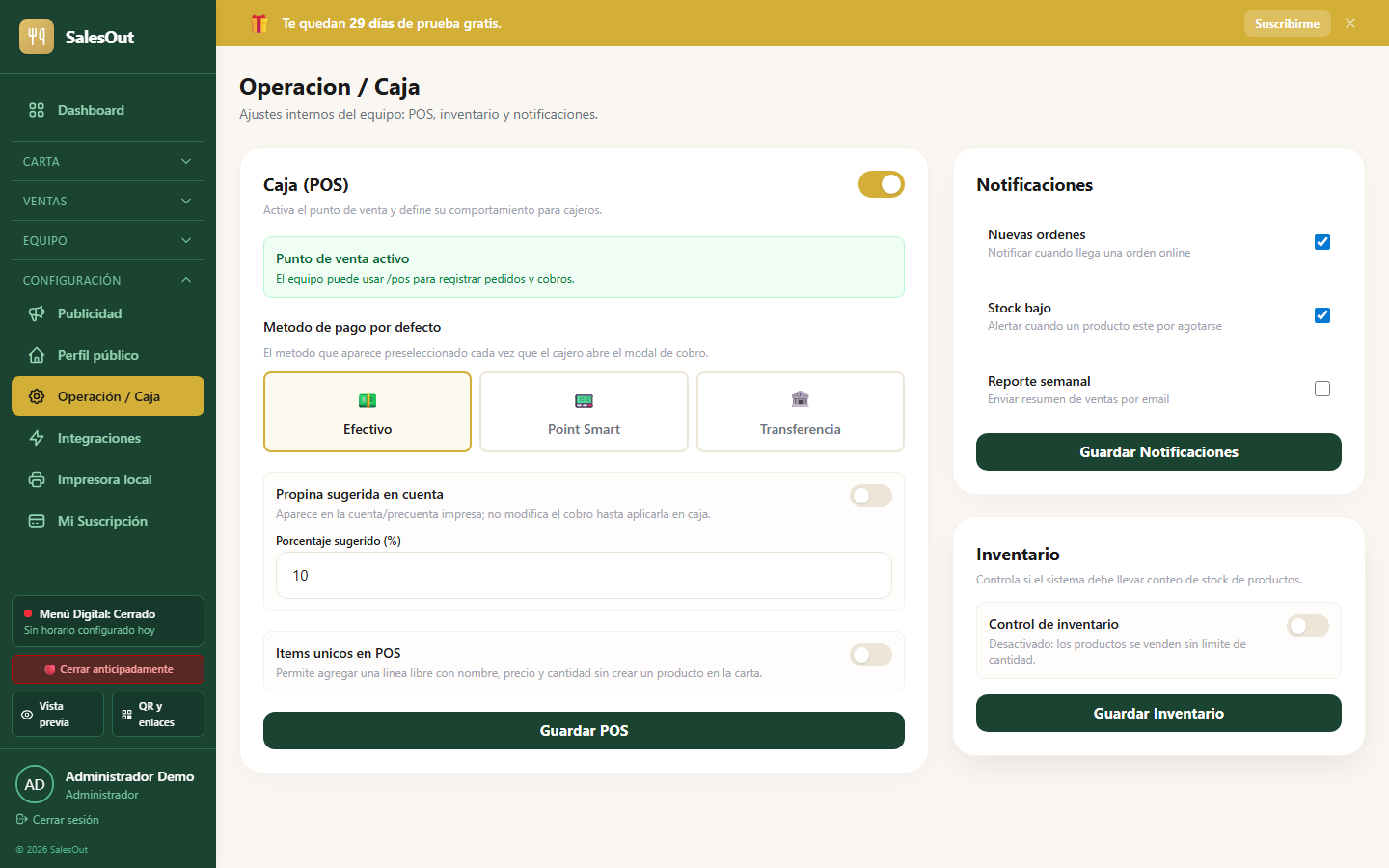Expand the VENTAS sidebar section
1389x868 pixels.
108,201
